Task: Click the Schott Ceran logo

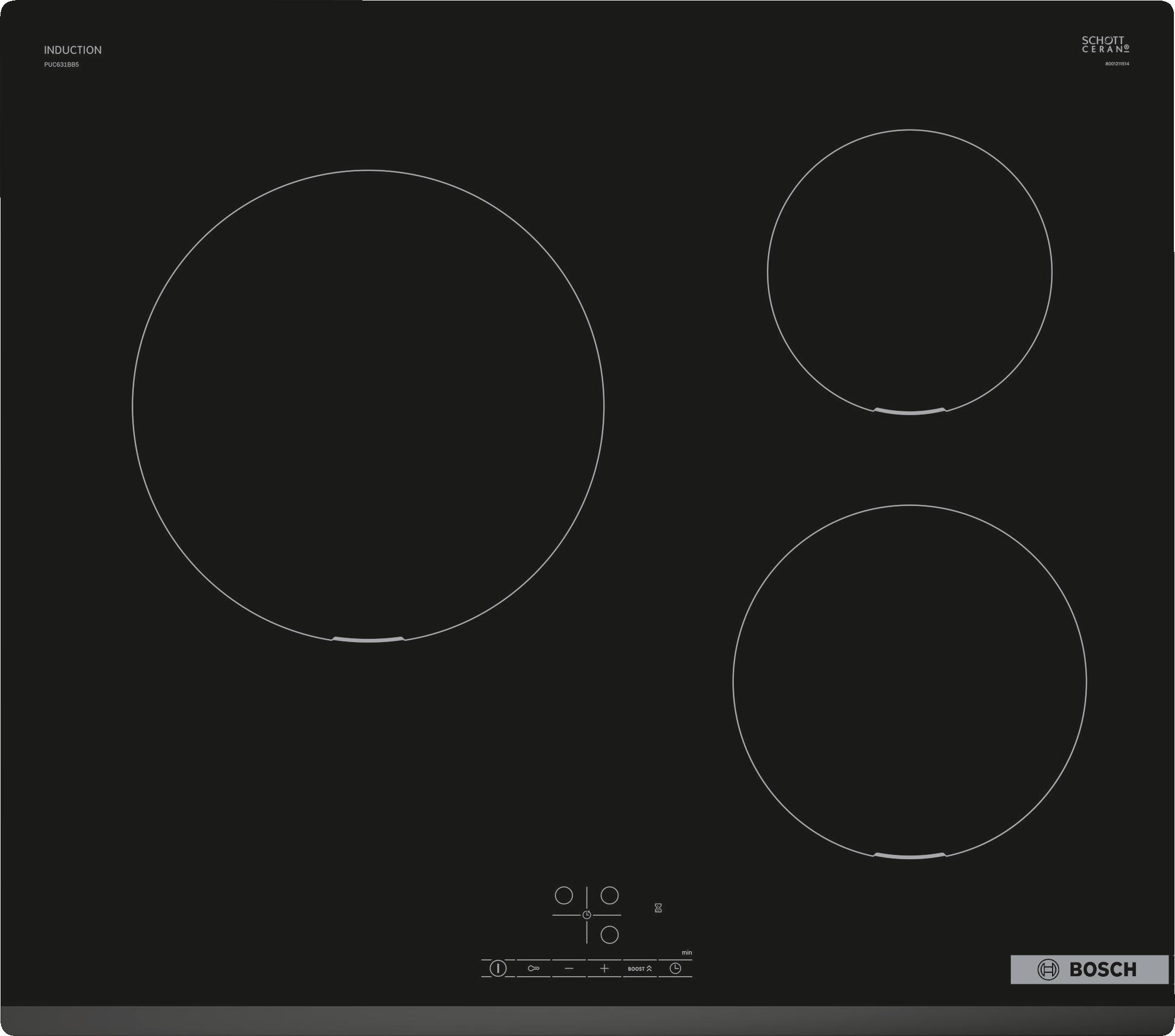Action: [x=1105, y=44]
